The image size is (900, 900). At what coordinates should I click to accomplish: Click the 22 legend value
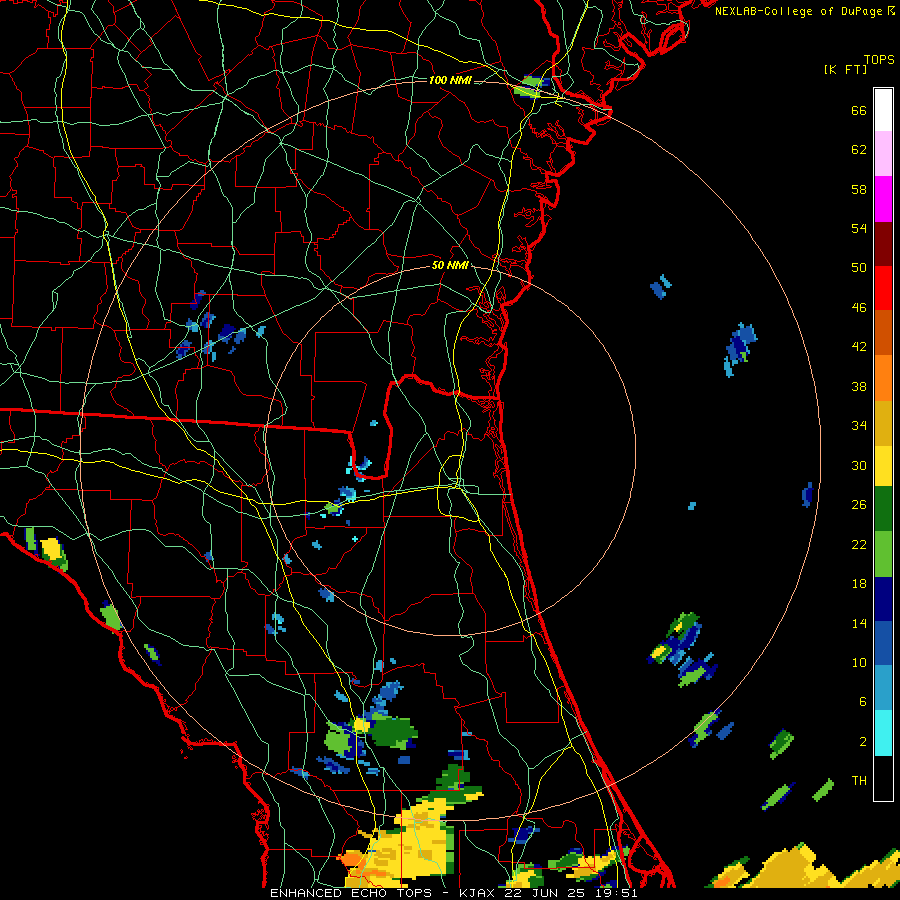859,545
